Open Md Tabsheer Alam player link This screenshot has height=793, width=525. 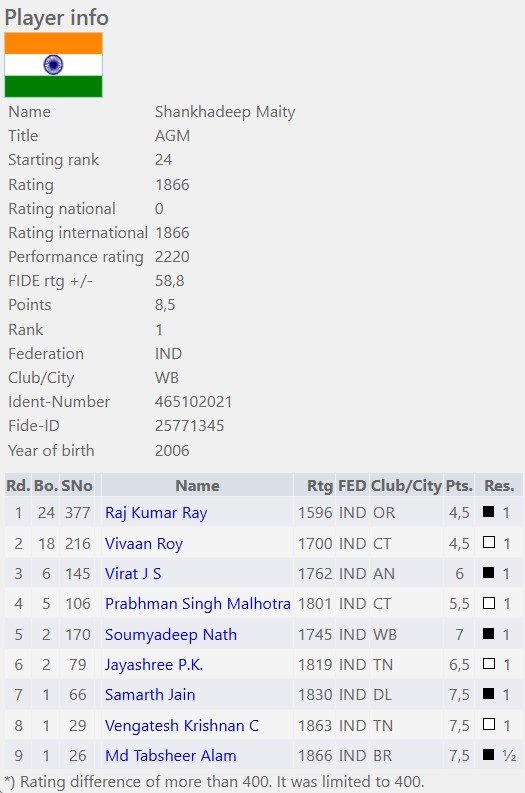(x=170, y=755)
